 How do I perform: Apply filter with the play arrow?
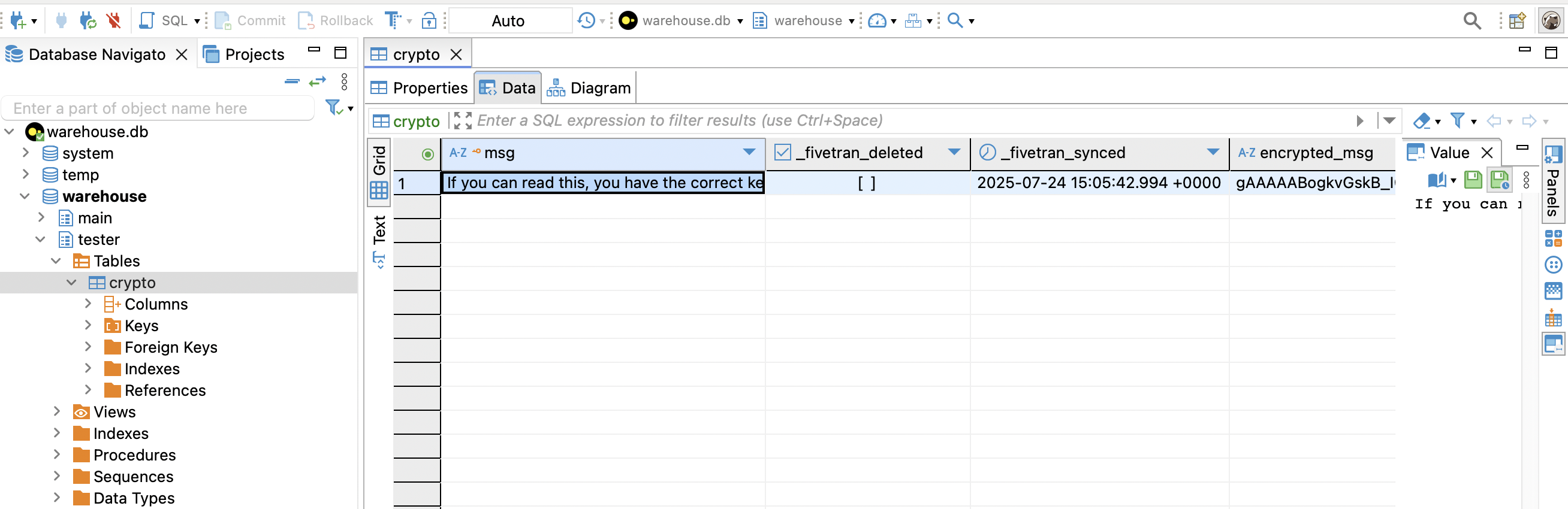(x=1360, y=121)
